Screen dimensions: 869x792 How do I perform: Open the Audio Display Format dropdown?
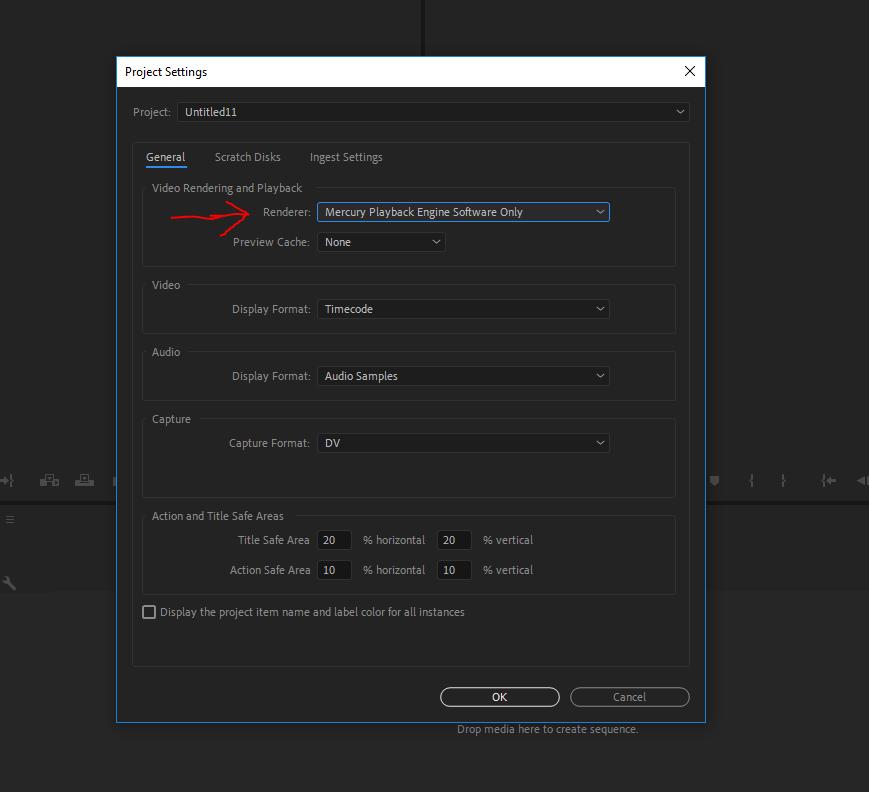pos(463,376)
